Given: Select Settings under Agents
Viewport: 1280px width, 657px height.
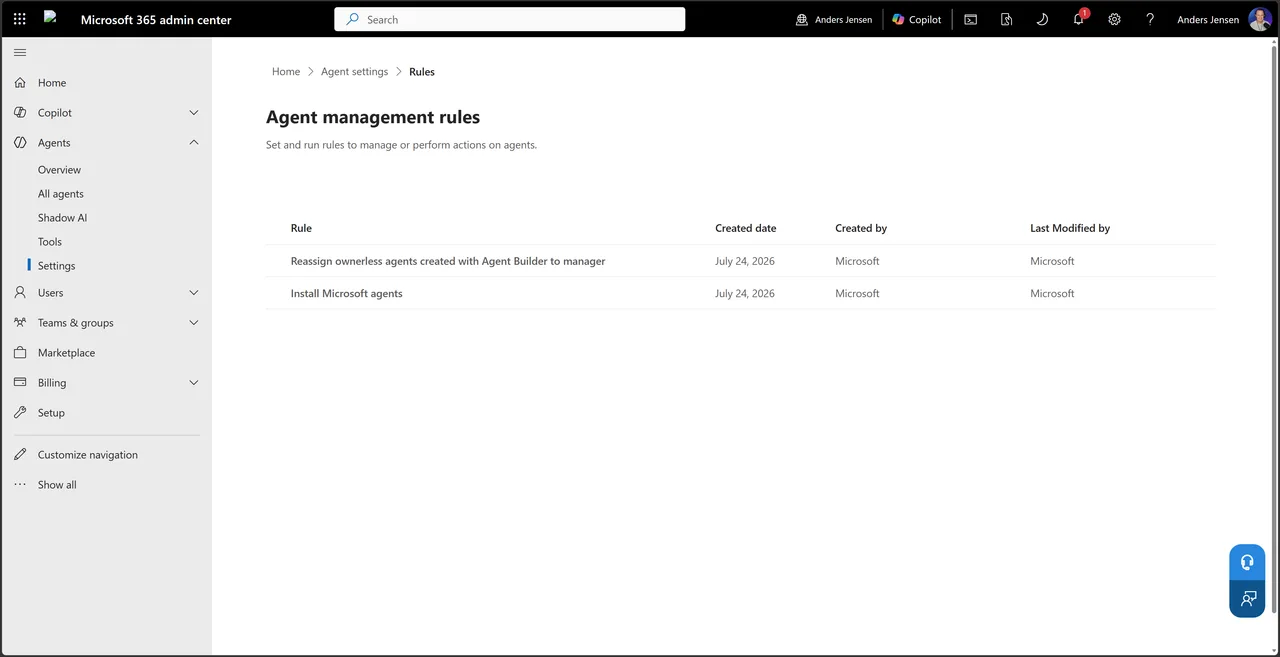Looking at the screenshot, I should click(56, 266).
